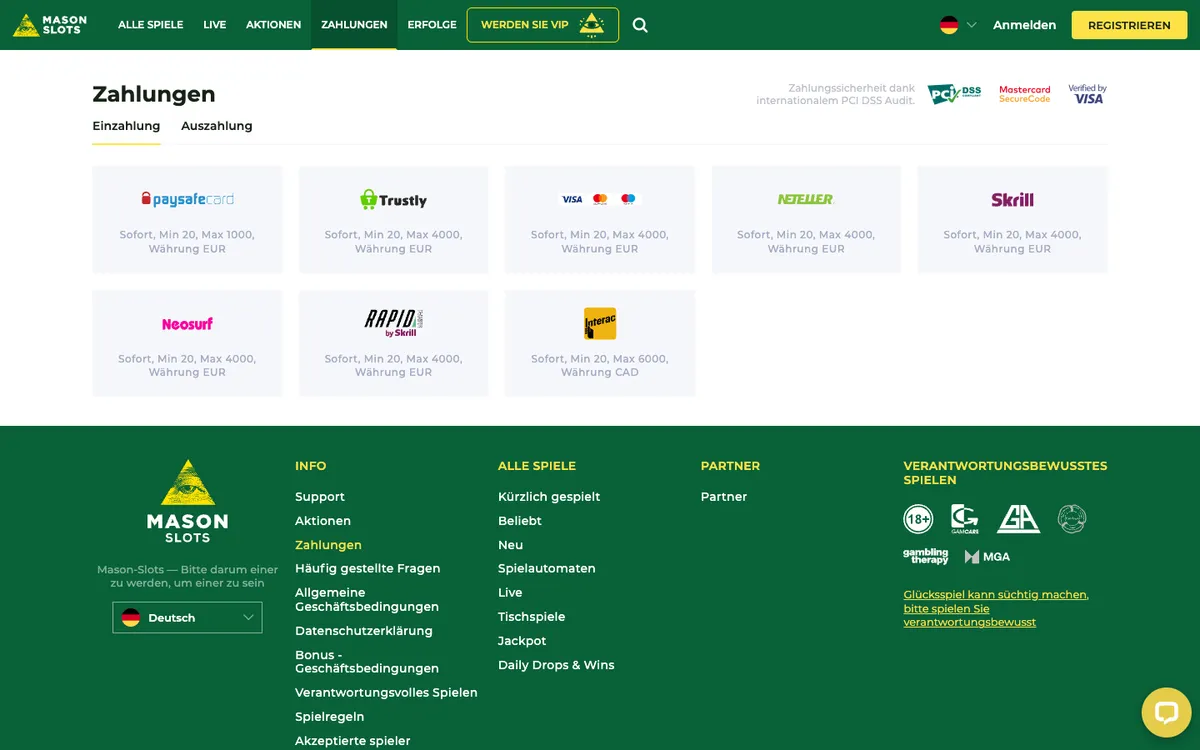Open the search magnifier icon
The image size is (1200, 750).
coord(640,25)
